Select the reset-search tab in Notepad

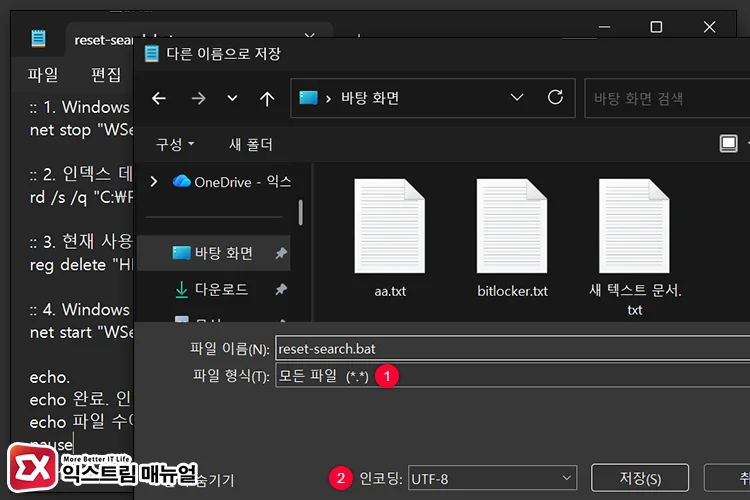[x=102, y=40]
